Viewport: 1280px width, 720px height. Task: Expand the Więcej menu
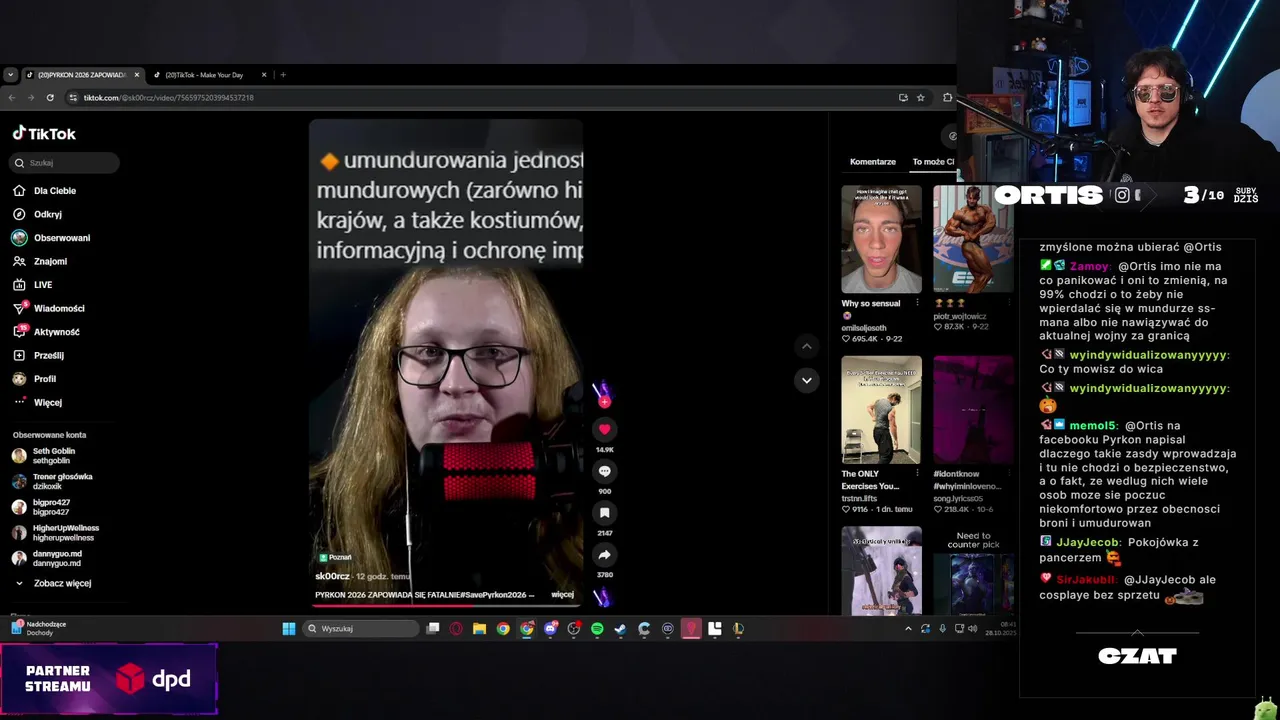(37, 402)
